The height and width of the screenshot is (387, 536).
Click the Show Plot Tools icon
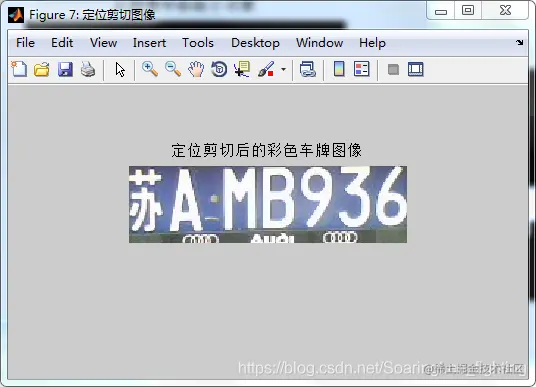416,69
